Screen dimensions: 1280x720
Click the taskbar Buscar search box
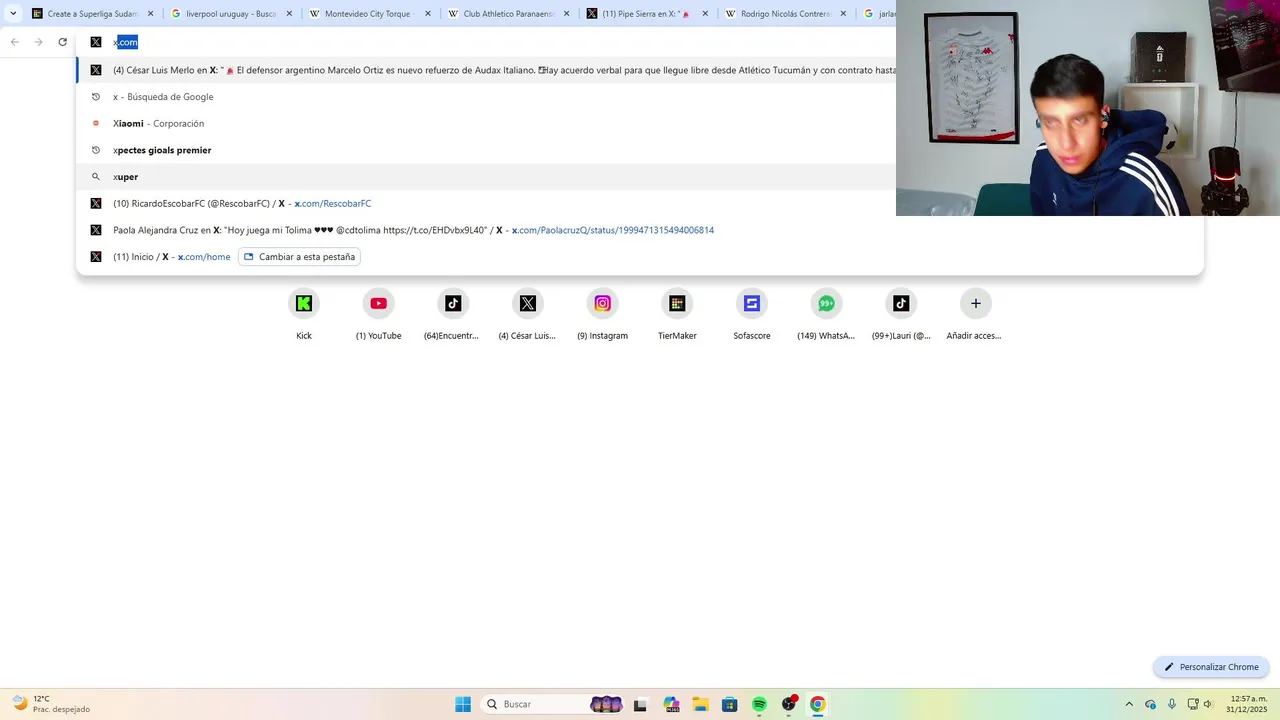553,704
